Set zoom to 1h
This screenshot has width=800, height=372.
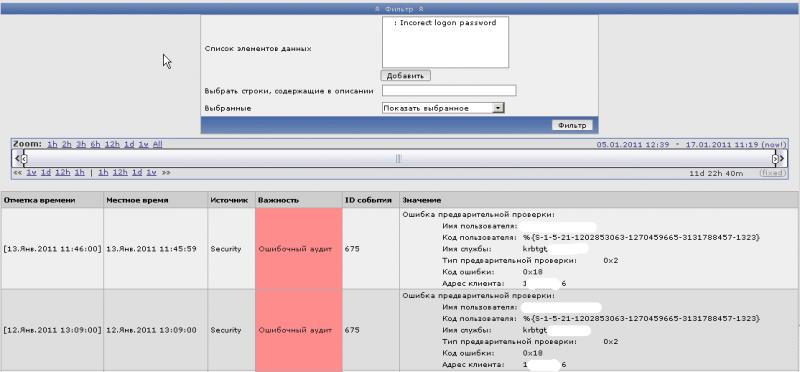[x=52, y=144]
